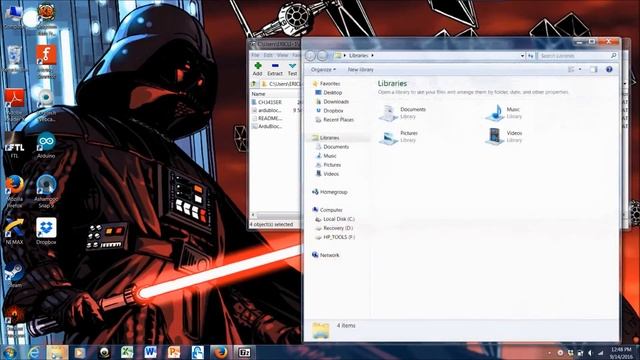
Task: Open Edit menu in 7-Zip window
Action: [268, 55]
